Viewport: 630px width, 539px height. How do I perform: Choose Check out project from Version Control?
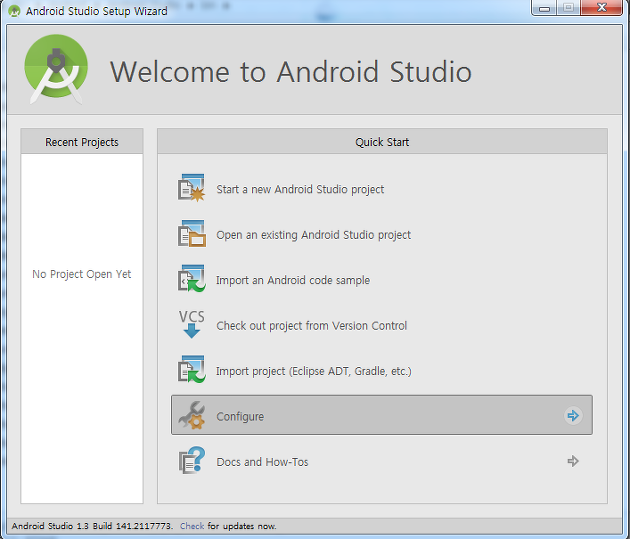click(x=312, y=325)
